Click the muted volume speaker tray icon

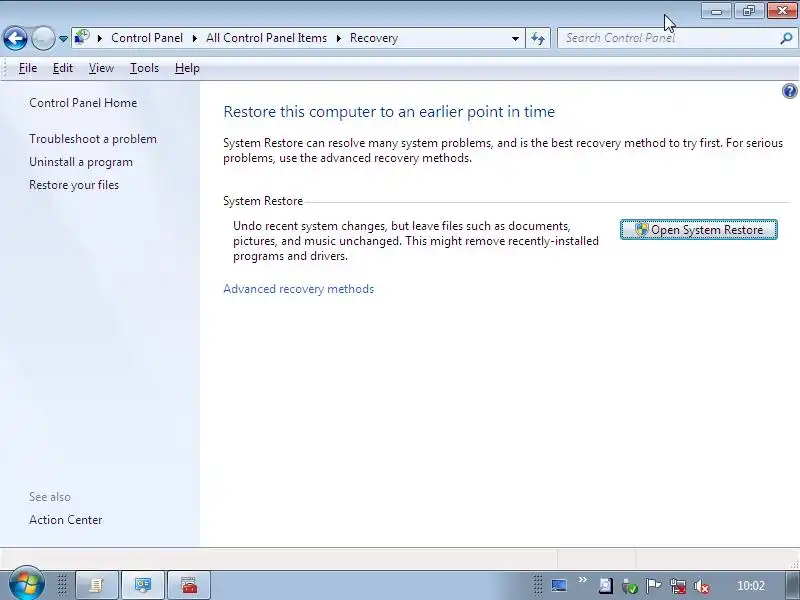[x=702, y=586]
